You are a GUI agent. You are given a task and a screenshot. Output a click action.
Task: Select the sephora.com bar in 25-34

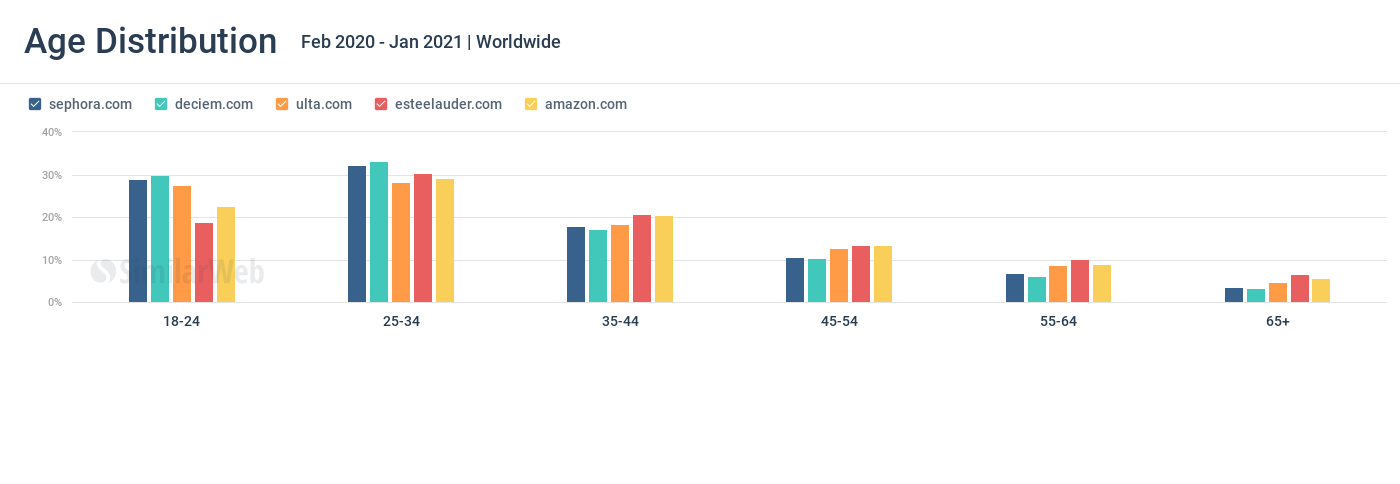click(357, 234)
